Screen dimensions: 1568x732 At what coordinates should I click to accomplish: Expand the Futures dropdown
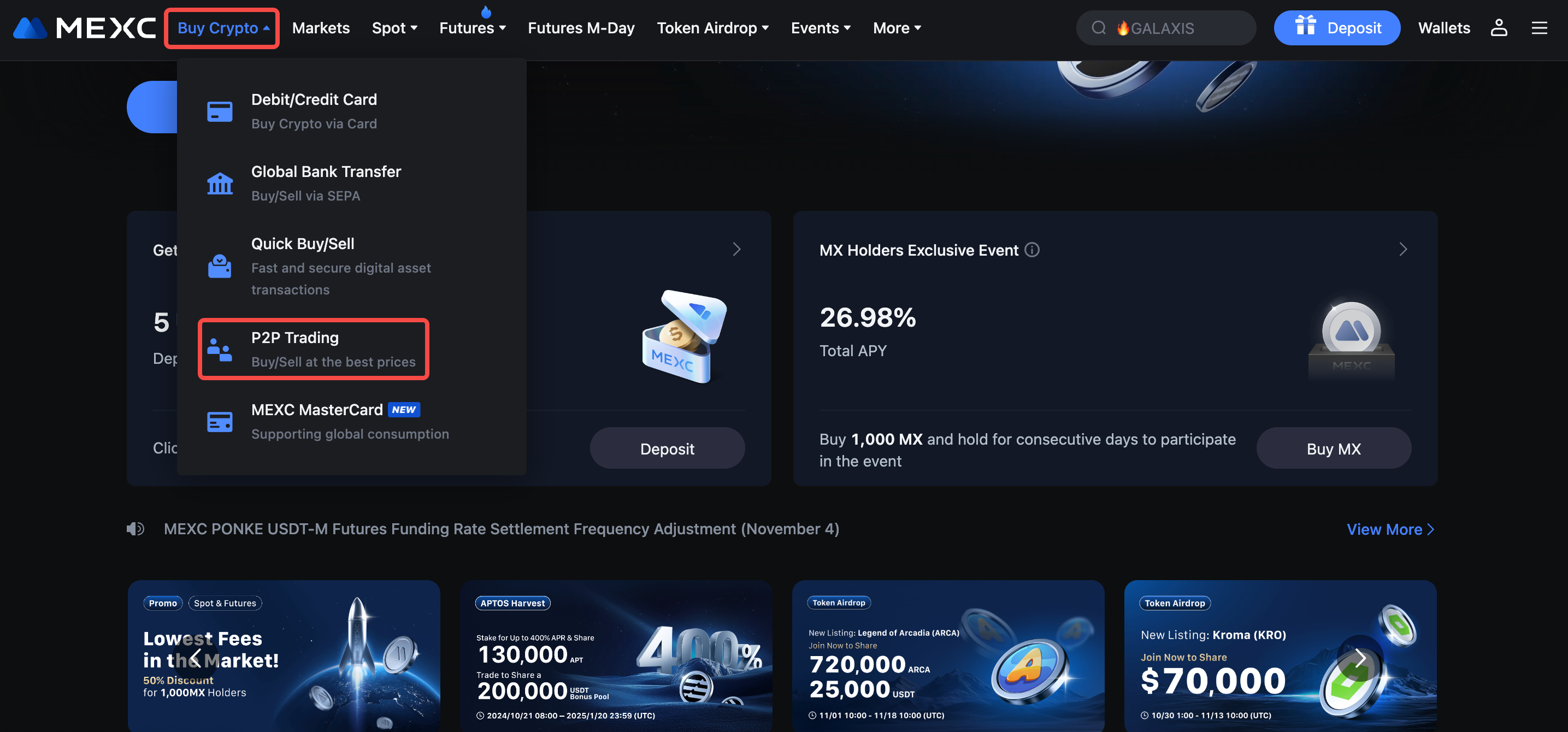click(473, 28)
